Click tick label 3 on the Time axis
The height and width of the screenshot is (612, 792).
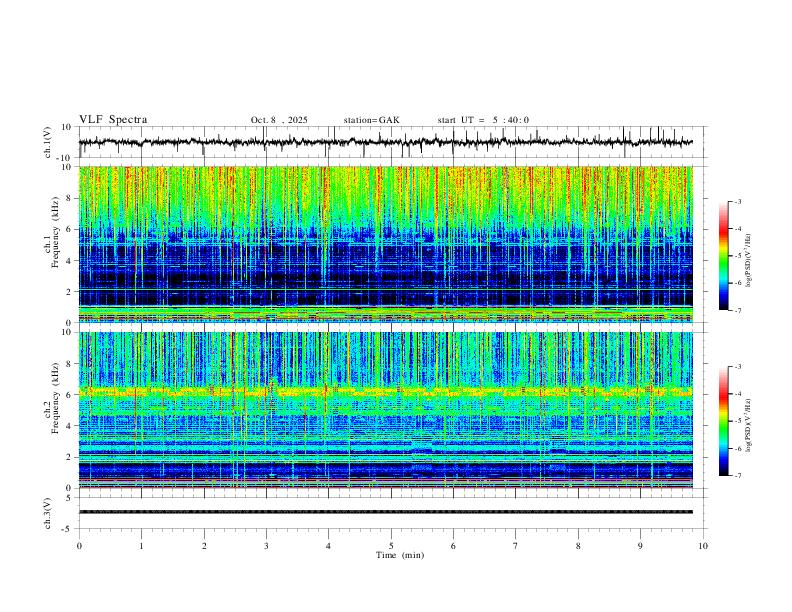[x=266, y=546]
